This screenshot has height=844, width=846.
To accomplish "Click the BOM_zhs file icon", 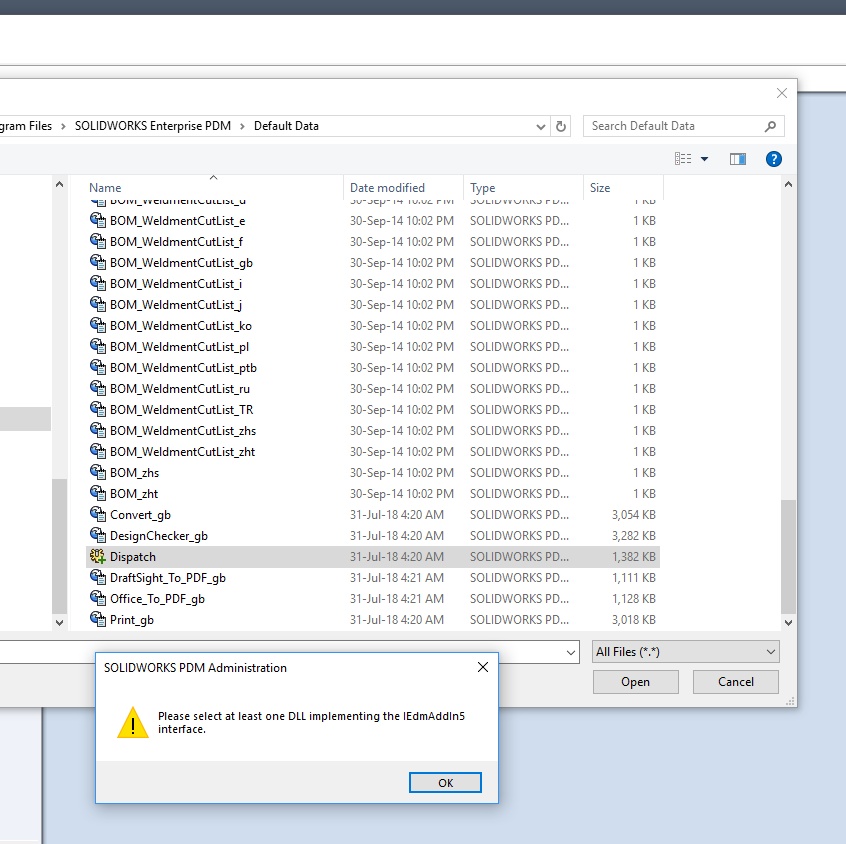I will pos(98,472).
